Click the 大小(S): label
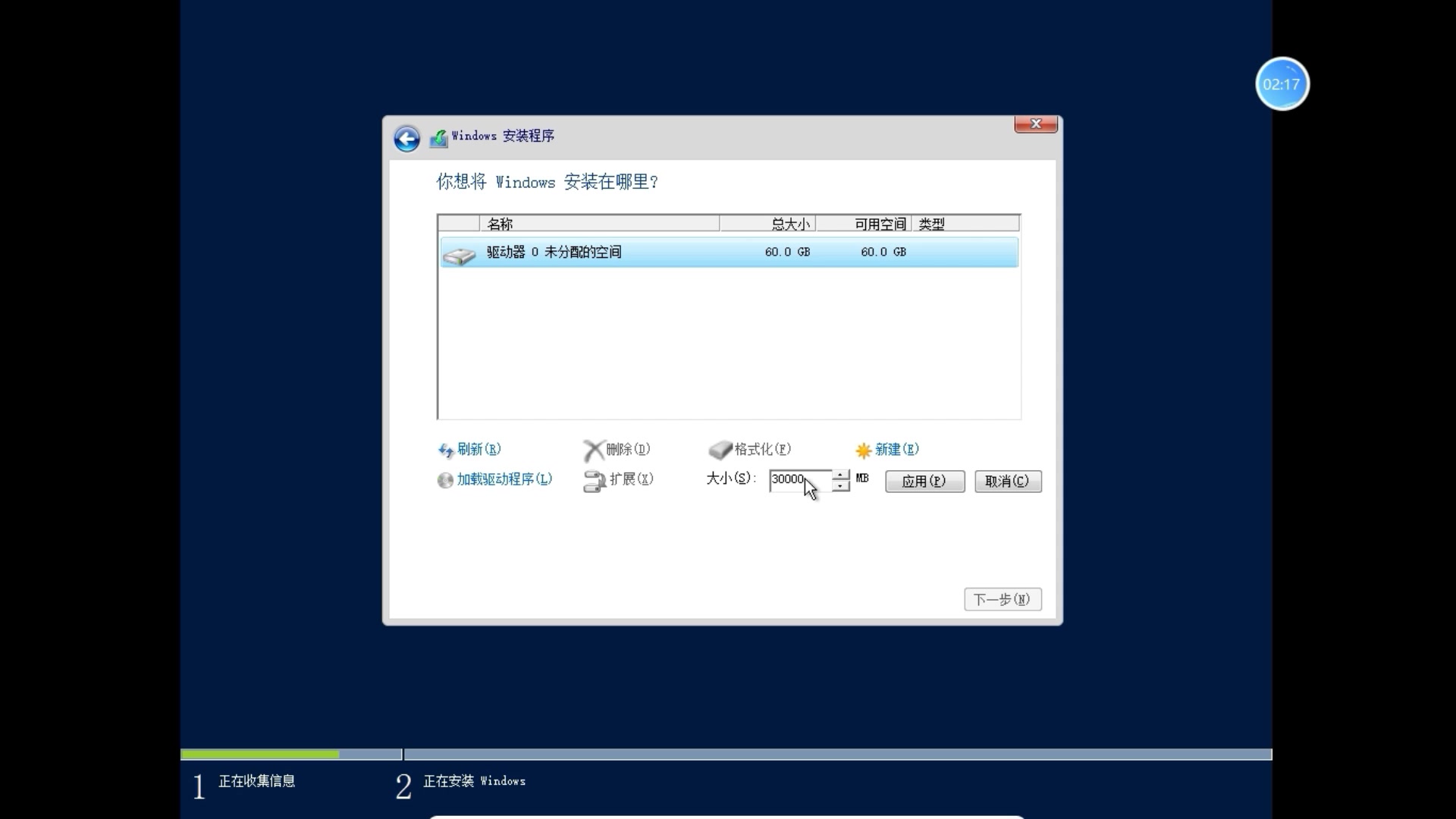The width and height of the screenshot is (1456, 819). point(731,478)
